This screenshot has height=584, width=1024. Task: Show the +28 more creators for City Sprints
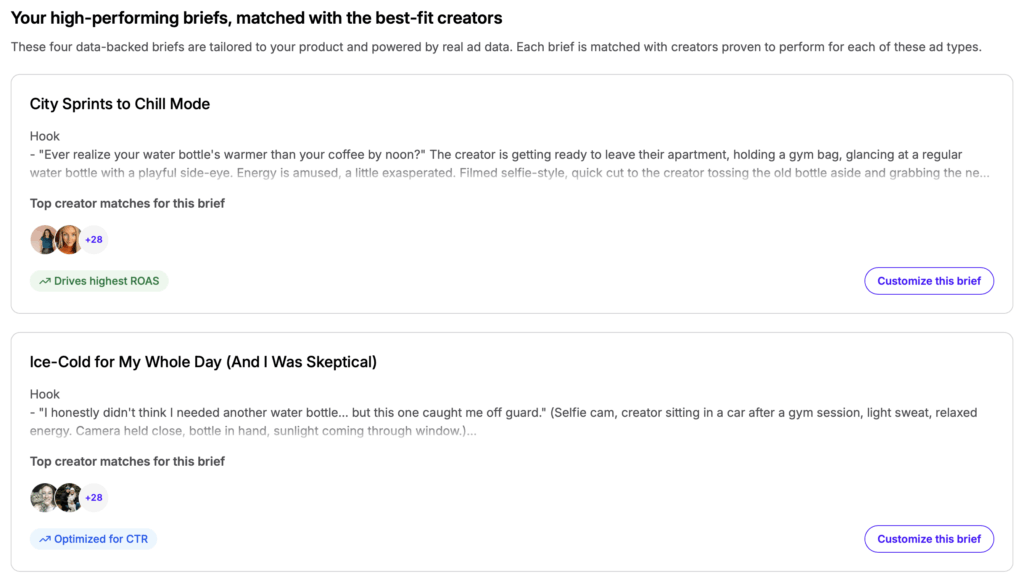[x=94, y=240]
